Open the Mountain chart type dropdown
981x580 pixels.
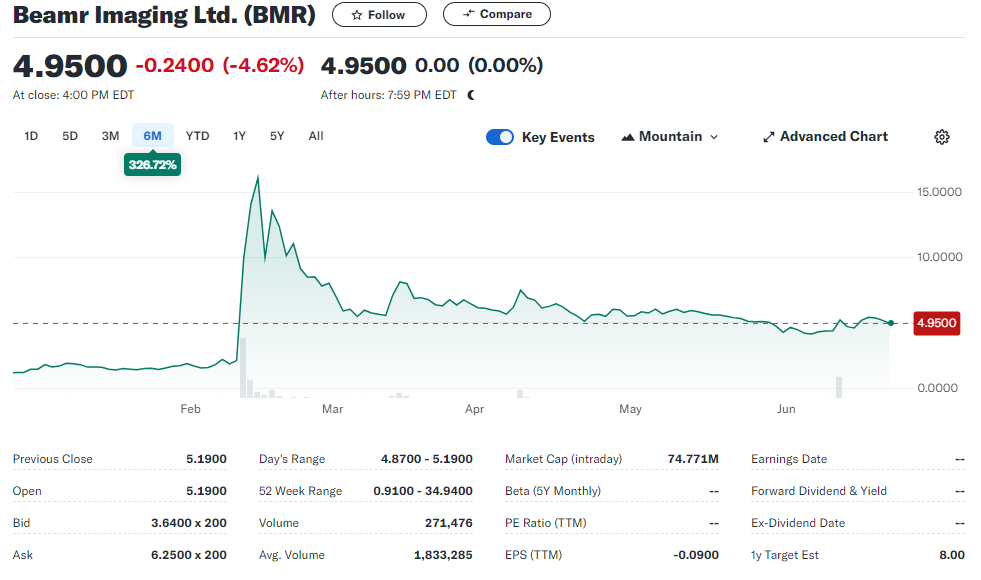point(669,136)
